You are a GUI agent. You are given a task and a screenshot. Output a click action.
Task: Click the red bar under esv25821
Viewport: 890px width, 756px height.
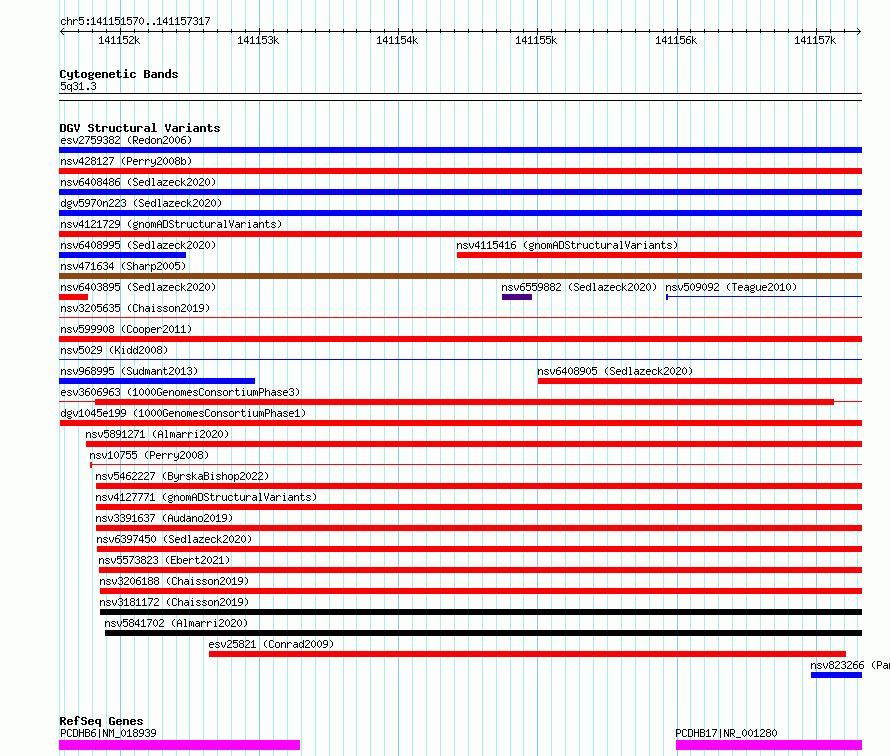(x=527, y=654)
